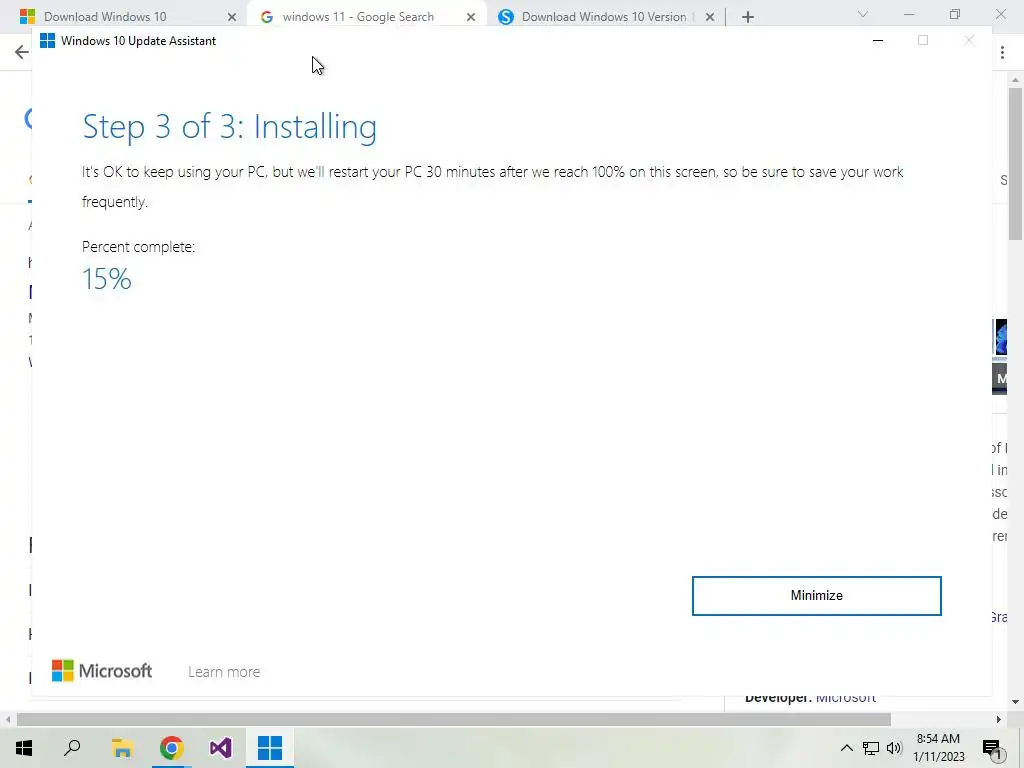Switch to Download Windows 10 Version tab

click(x=604, y=17)
